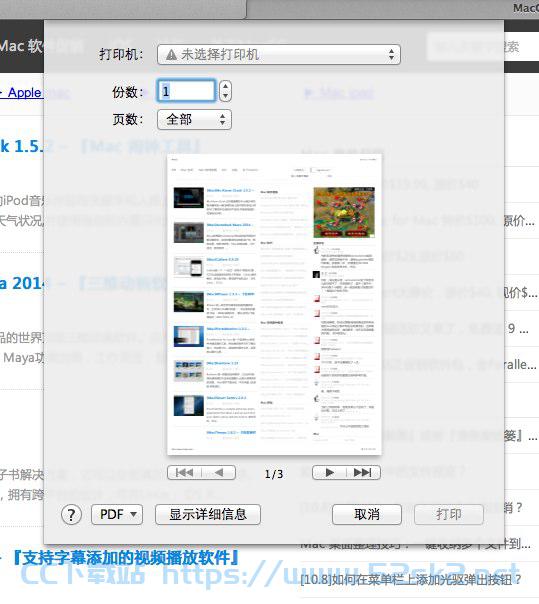
Task: Open the help question mark button
Action: (x=71, y=515)
